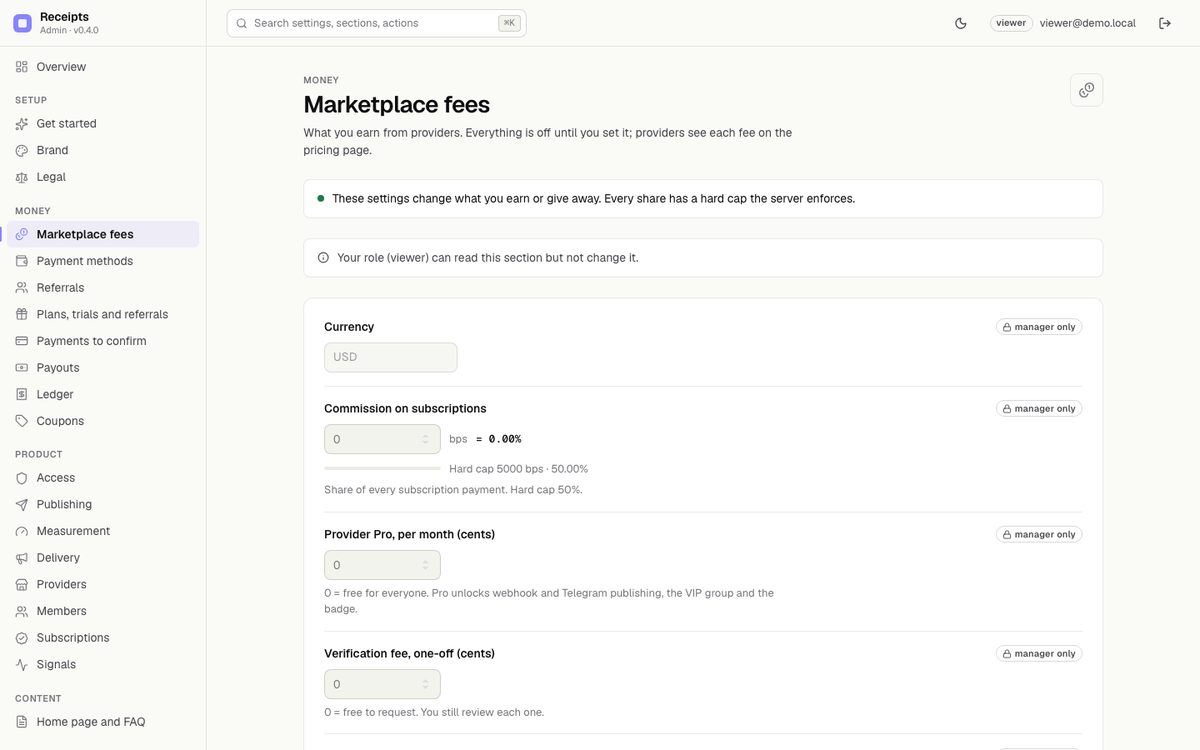
Task: Click the commission hard cap progress bar
Action: 382,468
